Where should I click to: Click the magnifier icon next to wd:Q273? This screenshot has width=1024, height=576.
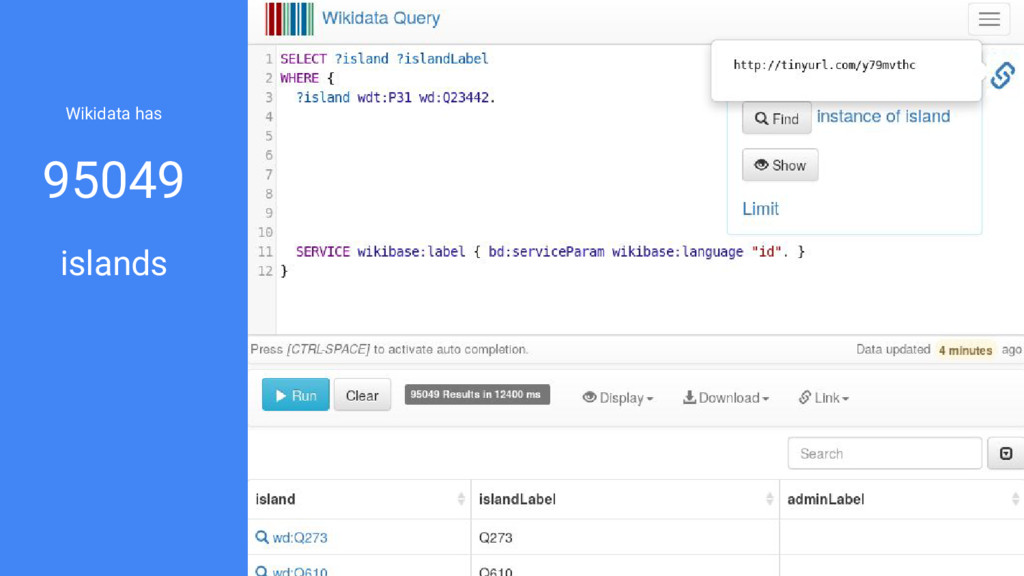(261, 537)
